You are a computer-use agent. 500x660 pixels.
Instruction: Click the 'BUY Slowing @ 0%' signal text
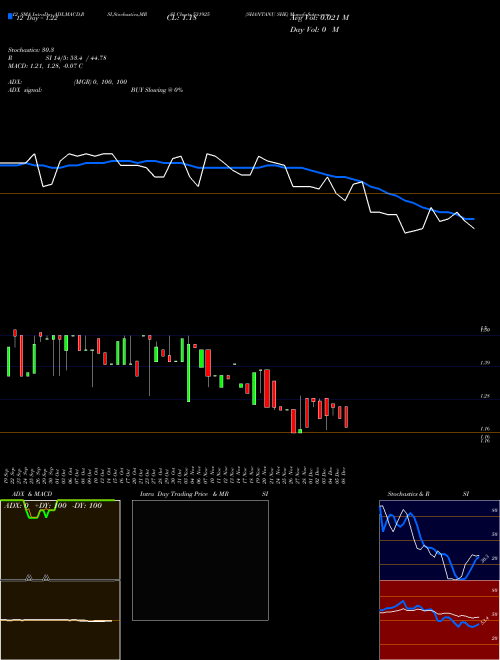(x=157, y=90)
